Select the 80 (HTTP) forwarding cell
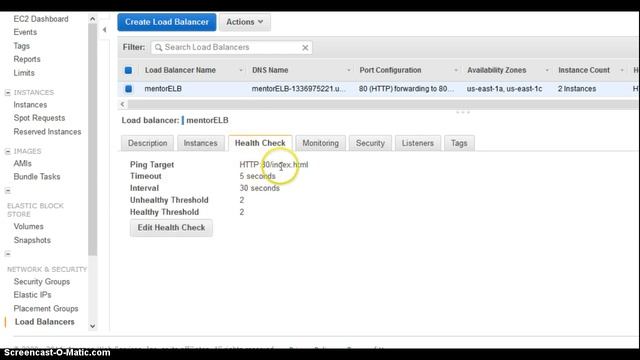This screenshot has height=360, width=640. coord(406,89)
